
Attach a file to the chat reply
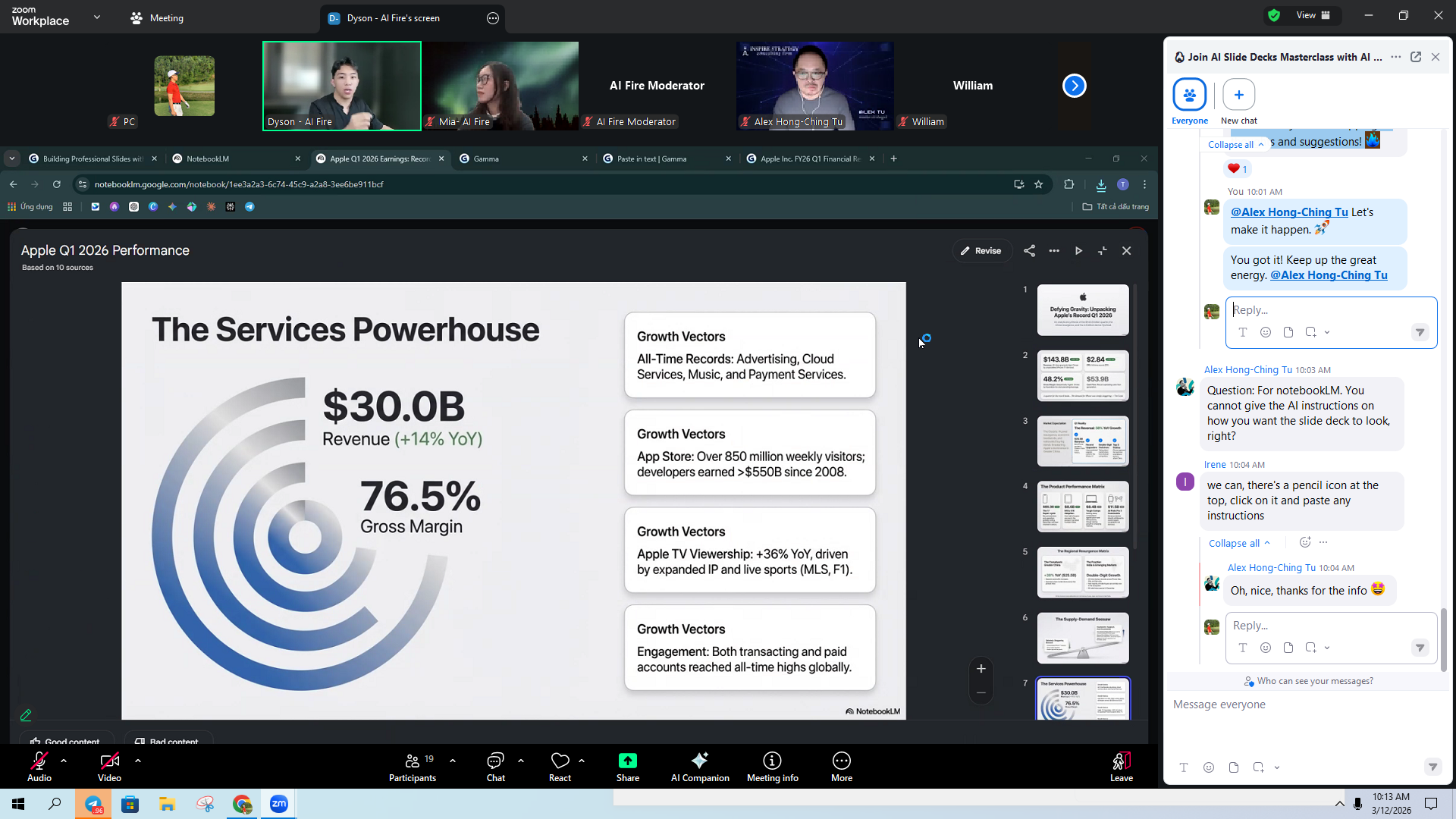pyautogui.click(x=1288, y=332)
